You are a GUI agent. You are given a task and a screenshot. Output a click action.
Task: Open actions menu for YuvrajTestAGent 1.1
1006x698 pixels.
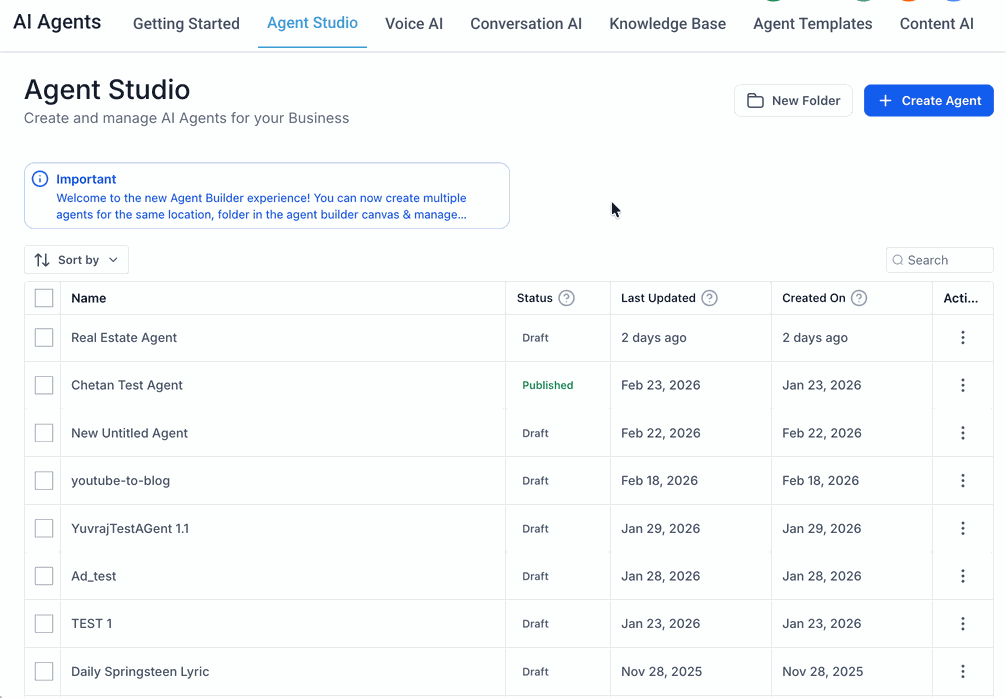click(x=962, y=528)
